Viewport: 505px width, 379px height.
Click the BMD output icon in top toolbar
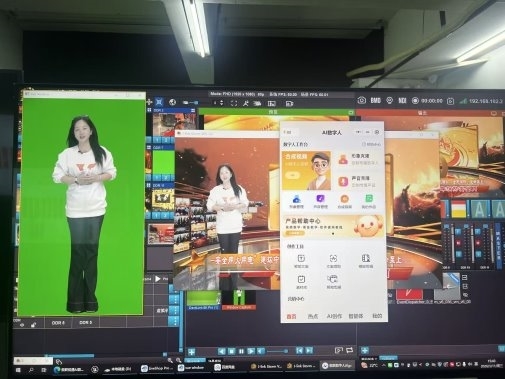pyautogui.click(x=376, y=100)
